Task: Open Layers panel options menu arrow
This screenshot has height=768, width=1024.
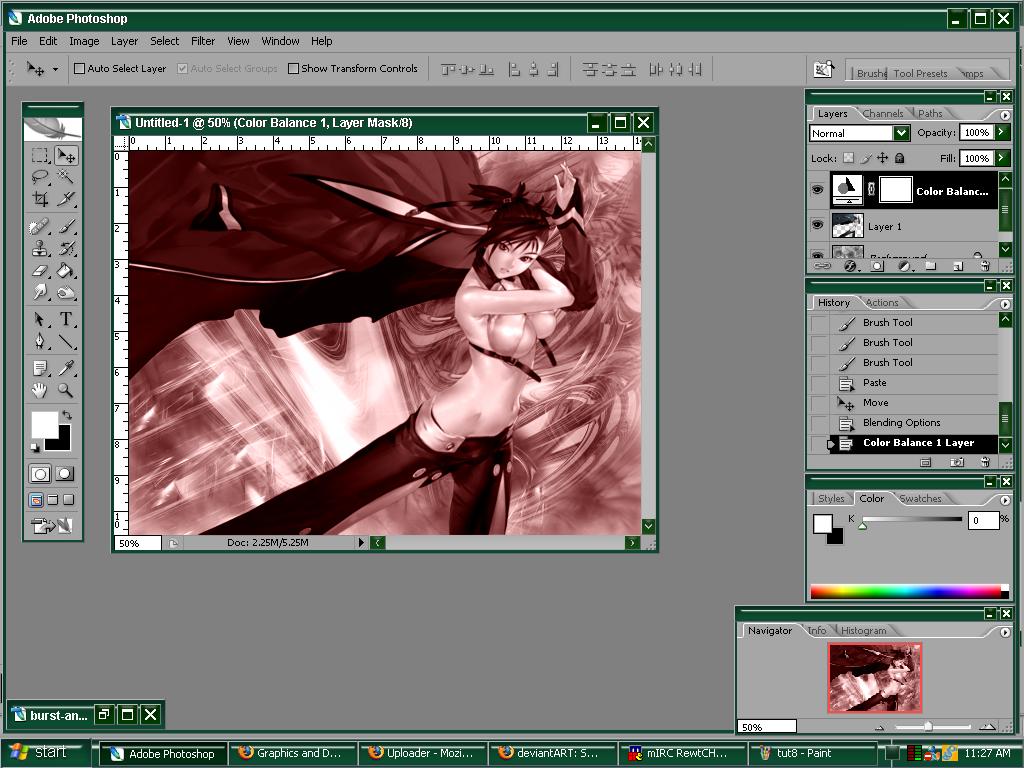Action: 1004,115
